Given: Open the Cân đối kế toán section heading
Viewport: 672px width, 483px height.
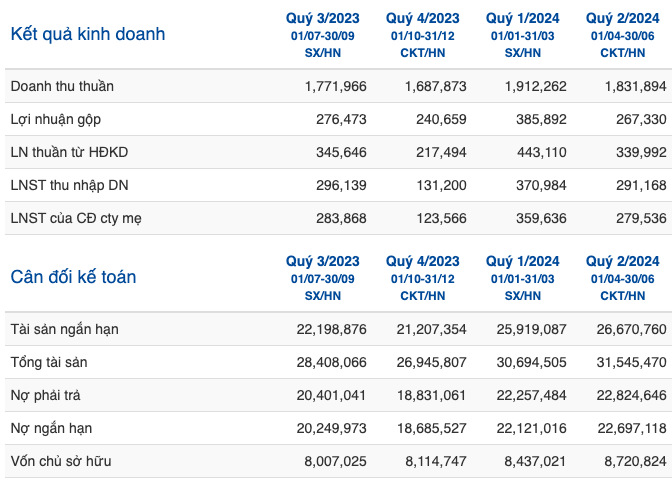Looking at the screenshot, I should (73, 277).
